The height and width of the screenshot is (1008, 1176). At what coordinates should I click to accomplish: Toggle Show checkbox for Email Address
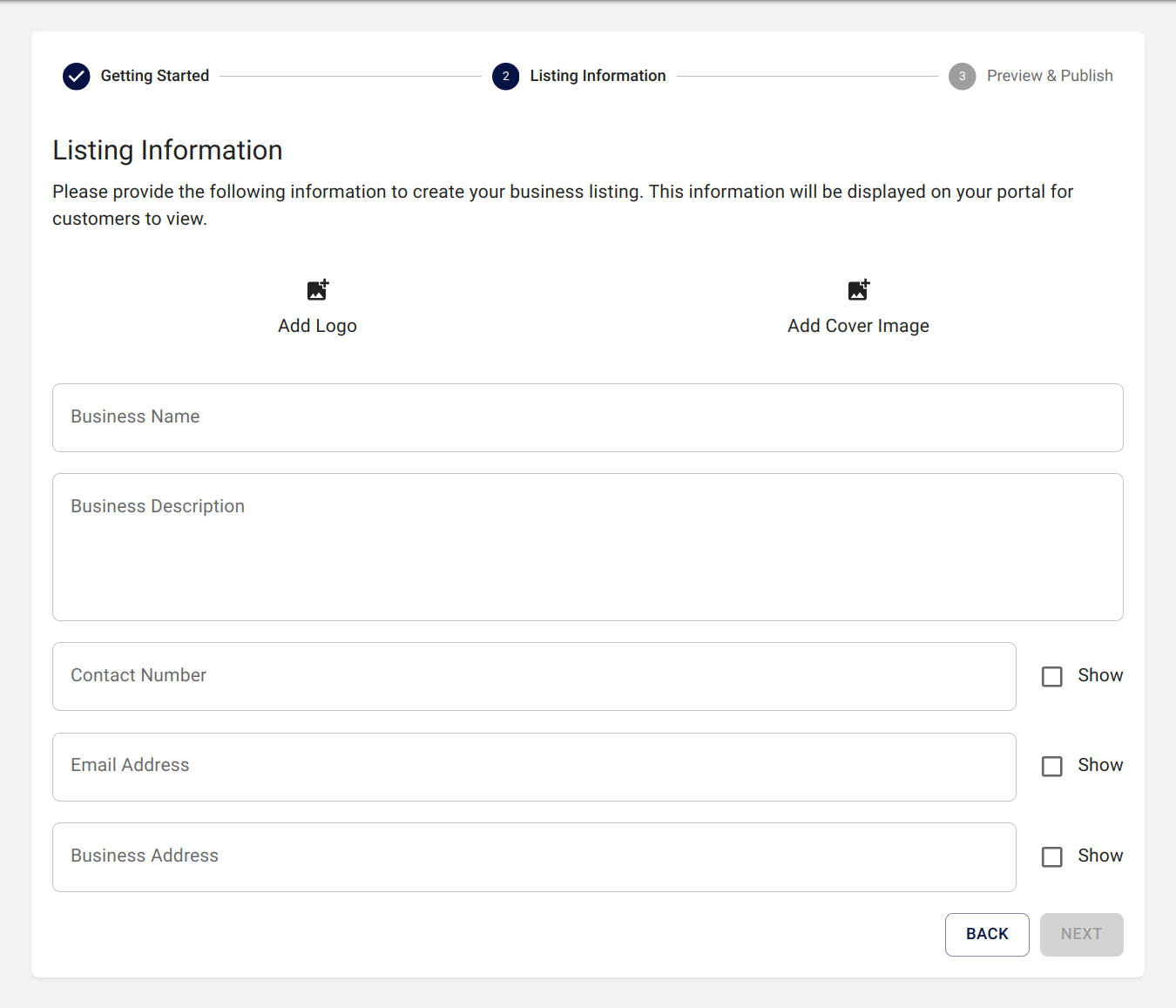(1052, 767)
